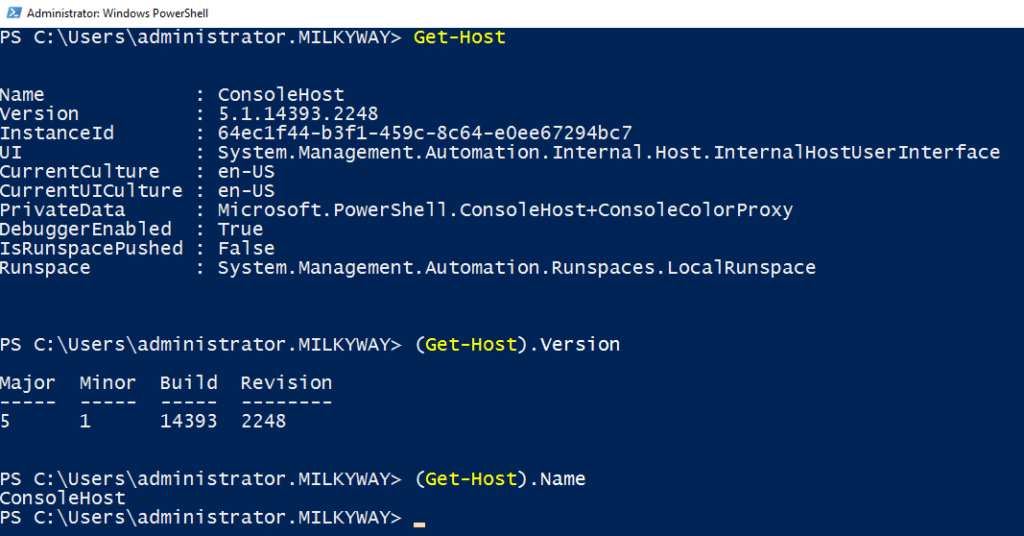This screenshot has height=536, width=1024.
Task: Click the InstanceId GUID value
Action: click(x=424, y=133)
